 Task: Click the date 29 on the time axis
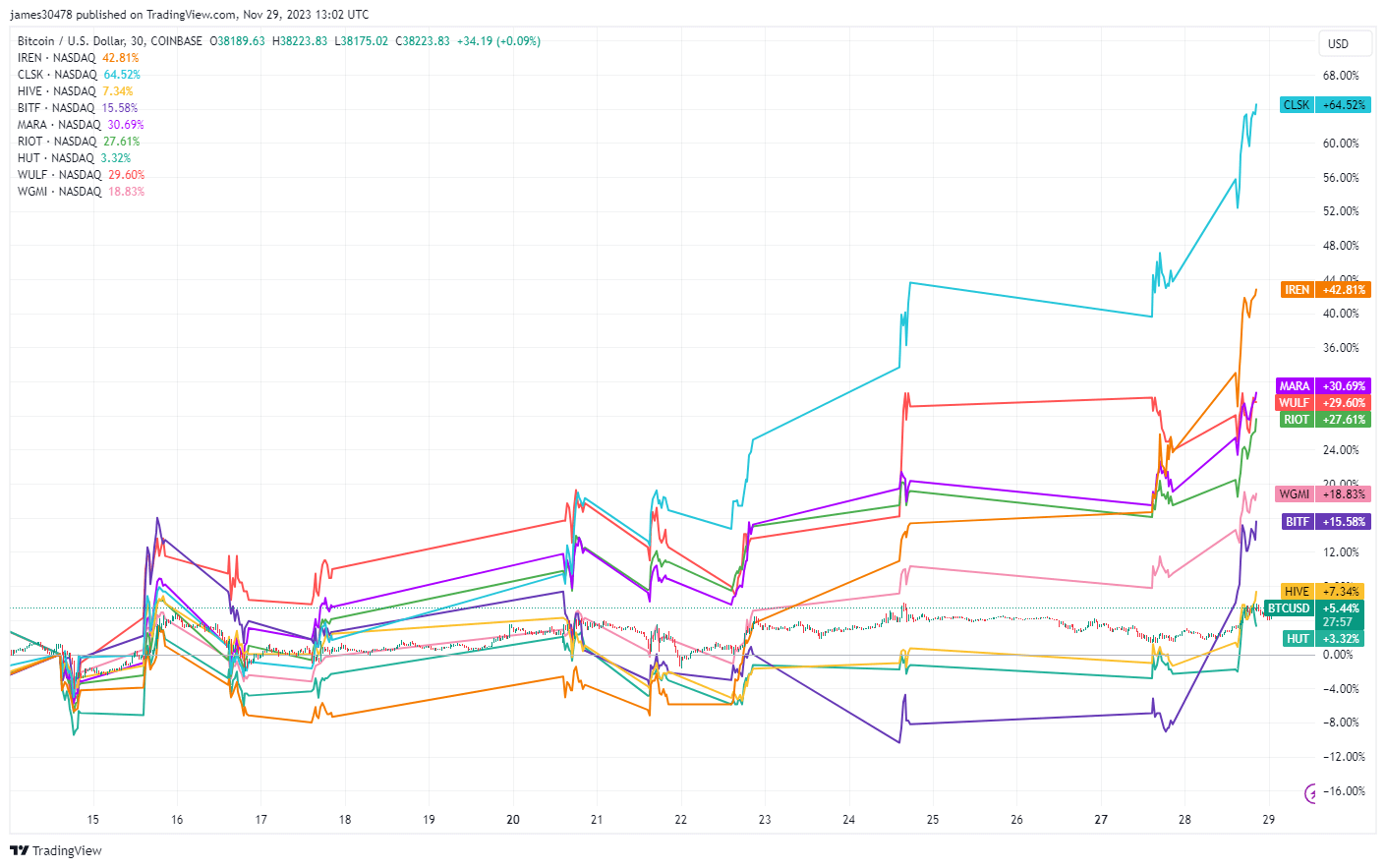1268,819
